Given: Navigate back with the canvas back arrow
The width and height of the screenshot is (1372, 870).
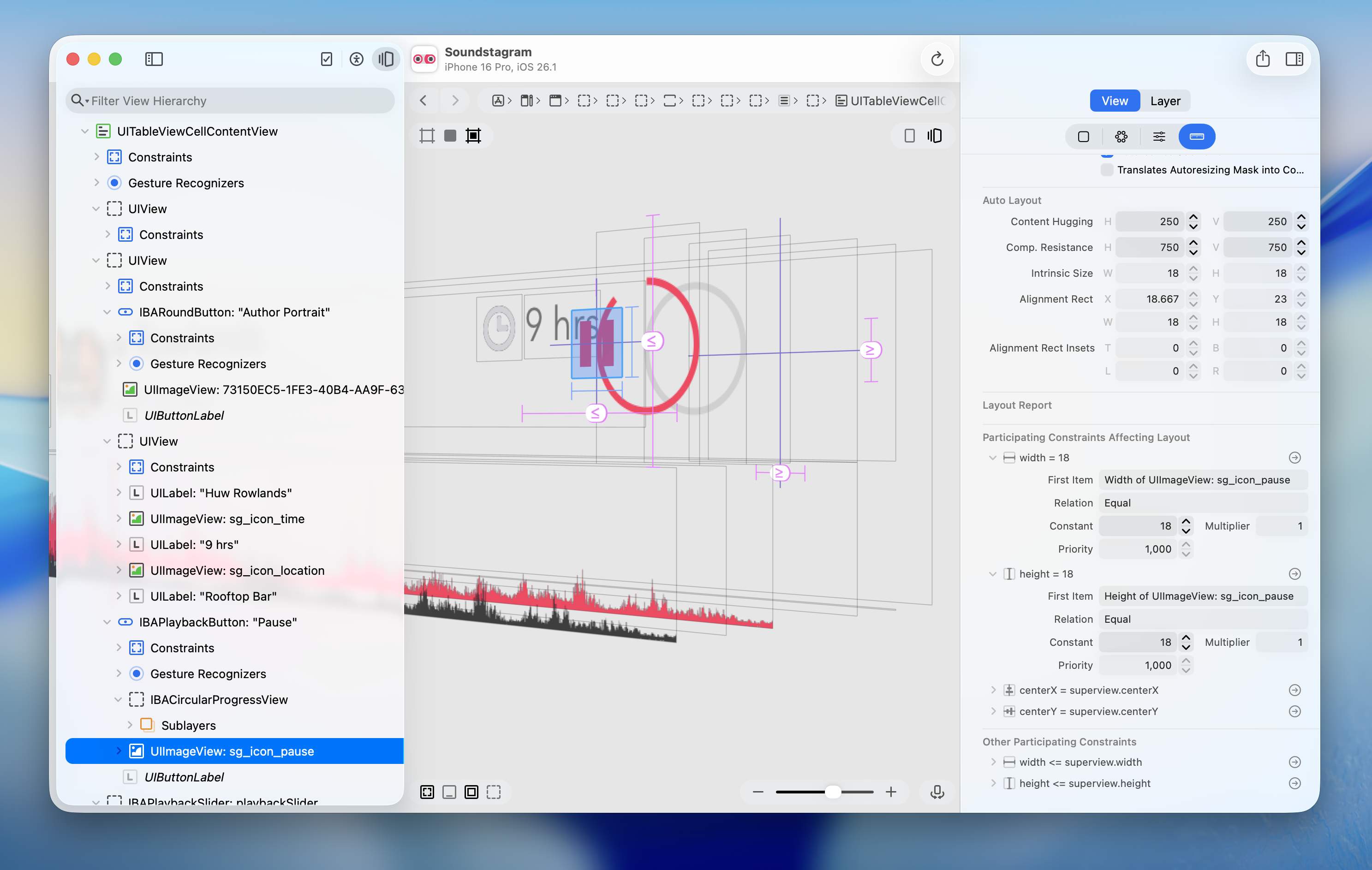Looking at the screenshot, I should click(424, 100).
